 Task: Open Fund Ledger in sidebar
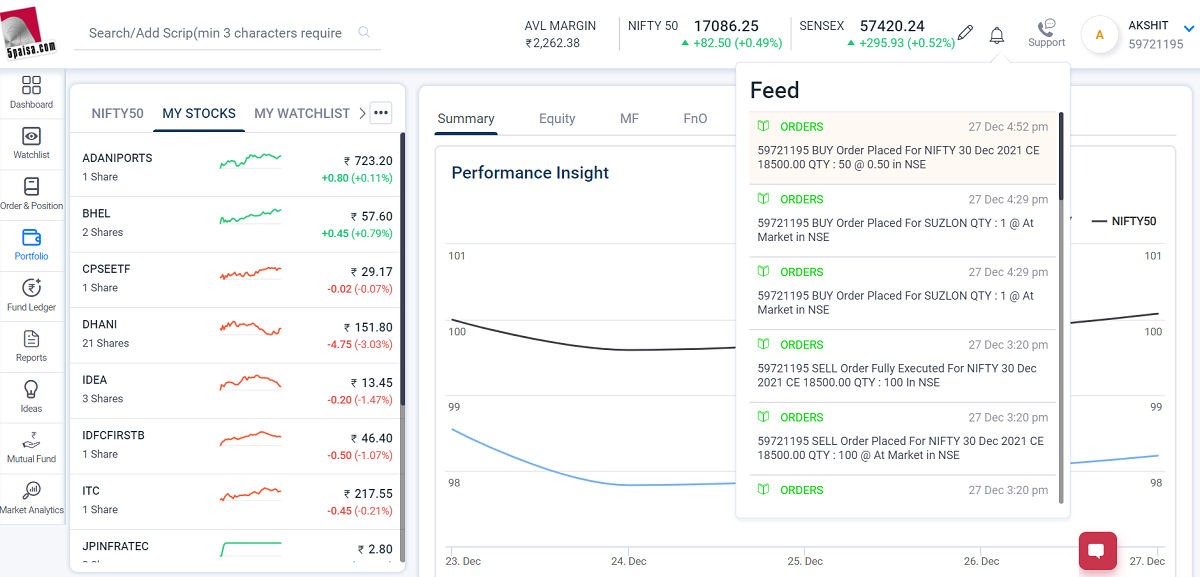point(31,295)
